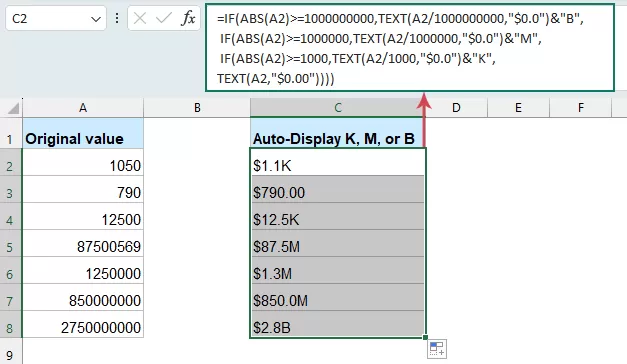The height and width of the screenshot is (364, 627).
Task: Select cell containing 1050
Action: click(83, 162)
